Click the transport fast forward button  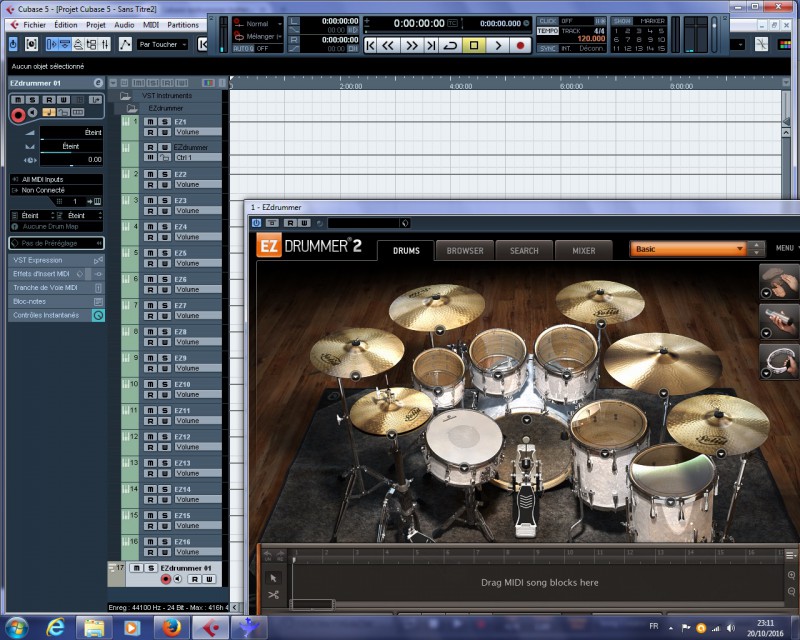point(411,45)
